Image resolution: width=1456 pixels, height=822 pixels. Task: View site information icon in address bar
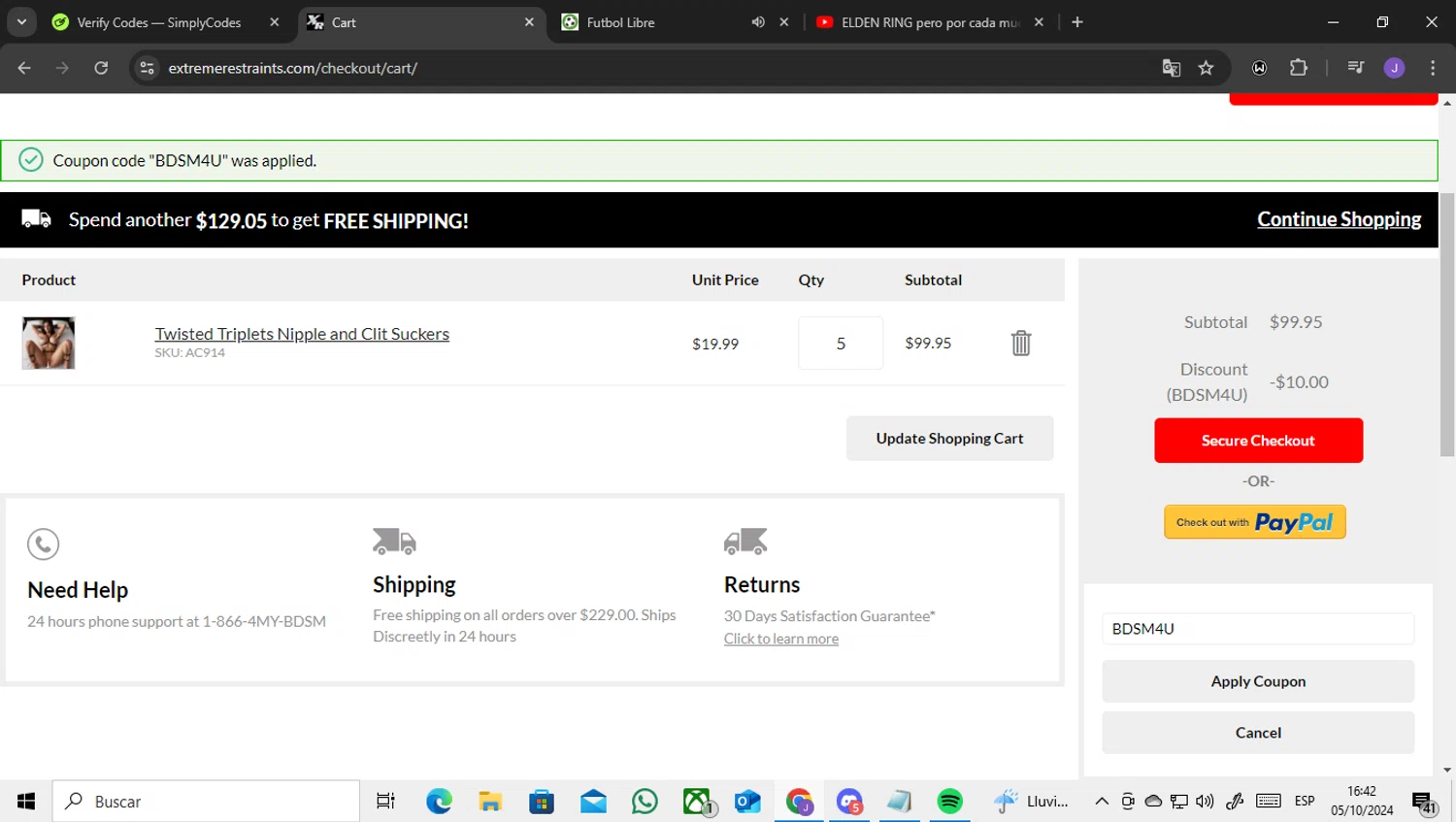coord(147,68)
